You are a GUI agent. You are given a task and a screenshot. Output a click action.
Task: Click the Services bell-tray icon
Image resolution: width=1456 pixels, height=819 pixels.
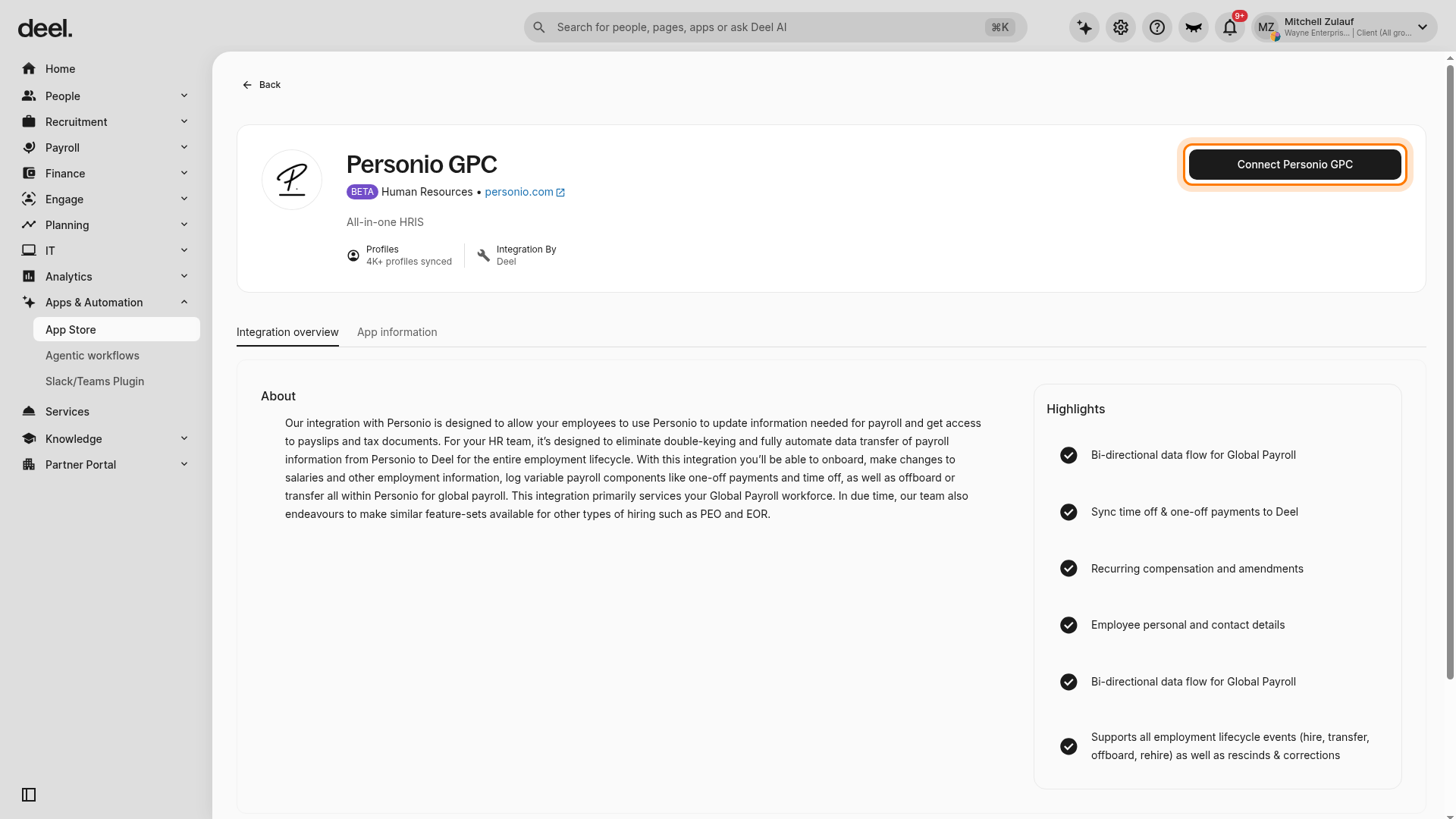click(x=29, y=412)
